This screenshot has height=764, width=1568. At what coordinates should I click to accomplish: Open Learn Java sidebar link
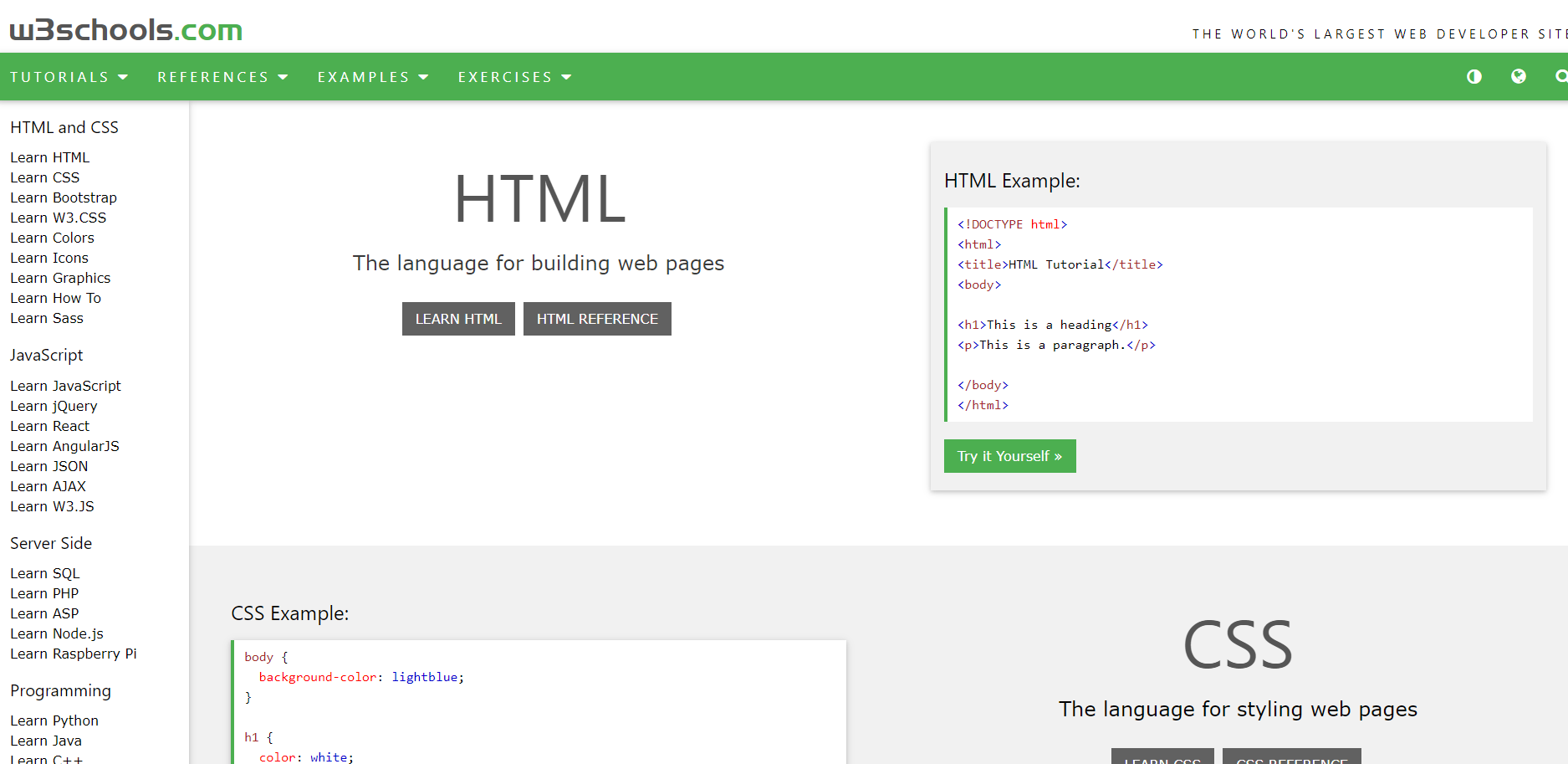[46, 741]
